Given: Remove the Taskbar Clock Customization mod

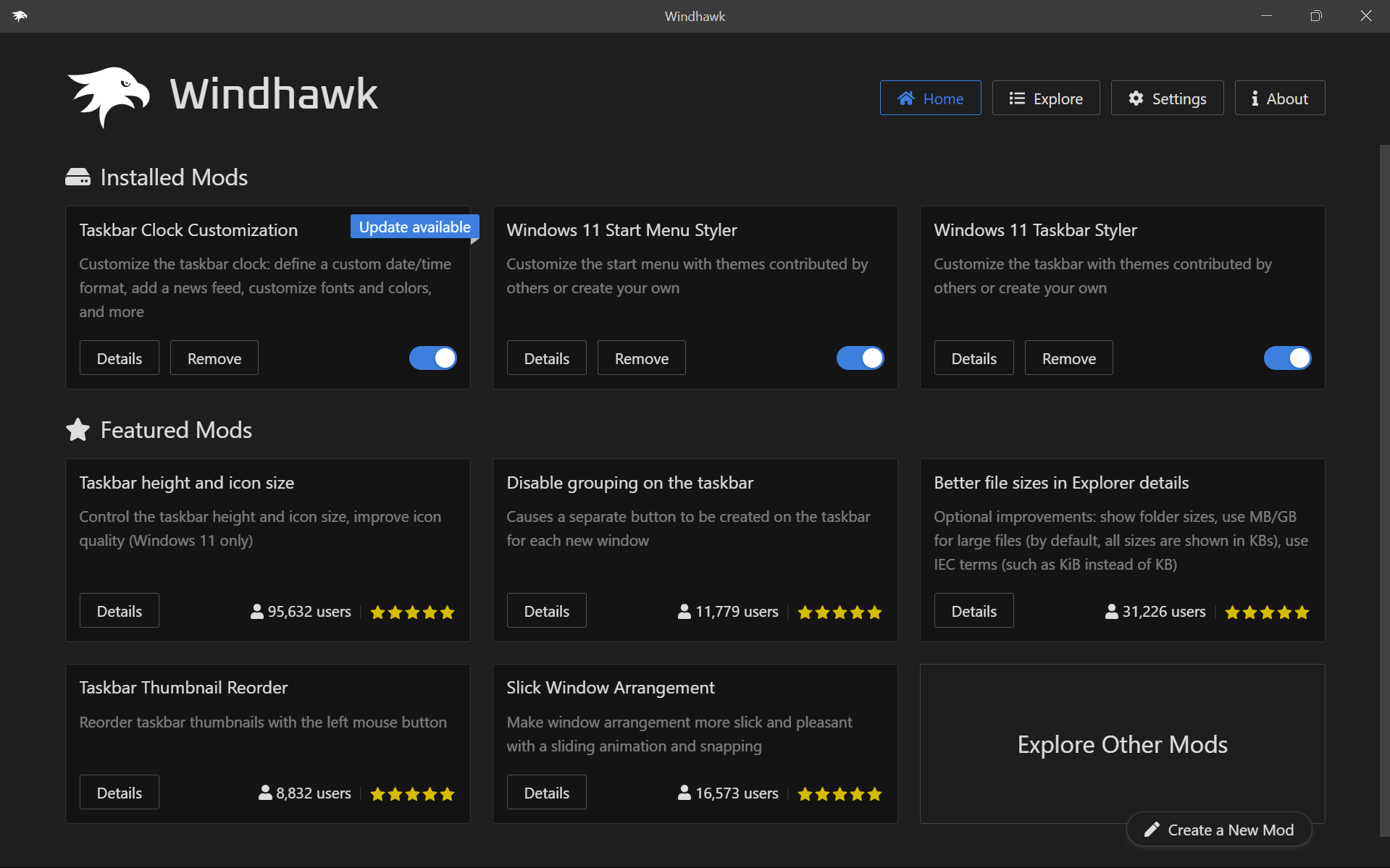Looking at the screenshot, I should [214, 358].
